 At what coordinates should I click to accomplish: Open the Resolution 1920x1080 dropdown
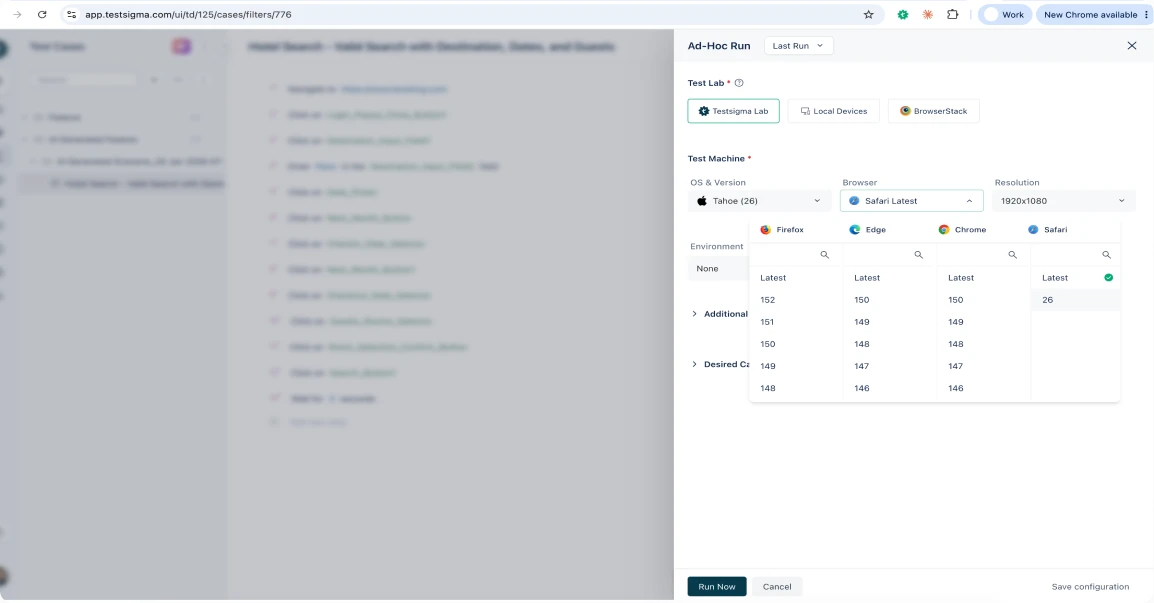point(1063,201)
